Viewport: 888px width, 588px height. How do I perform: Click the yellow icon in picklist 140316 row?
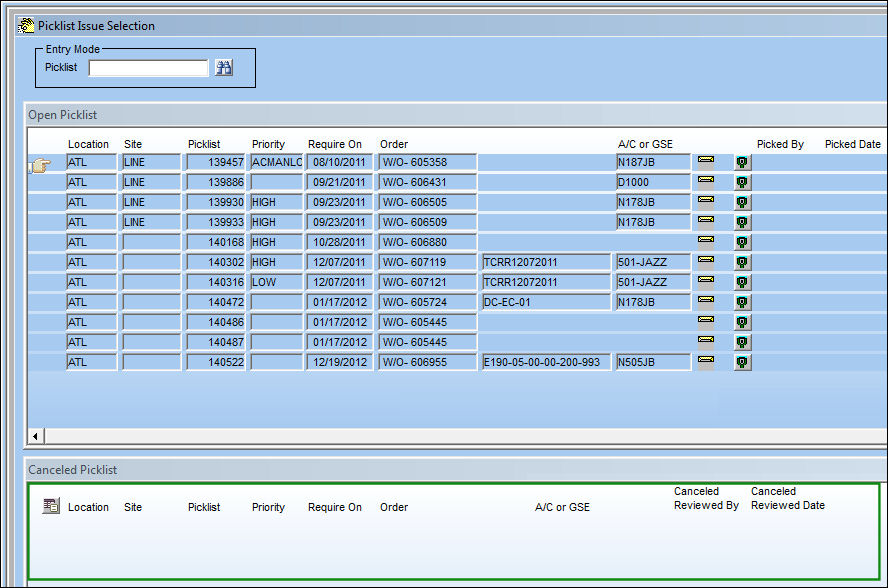pos(706,280)
